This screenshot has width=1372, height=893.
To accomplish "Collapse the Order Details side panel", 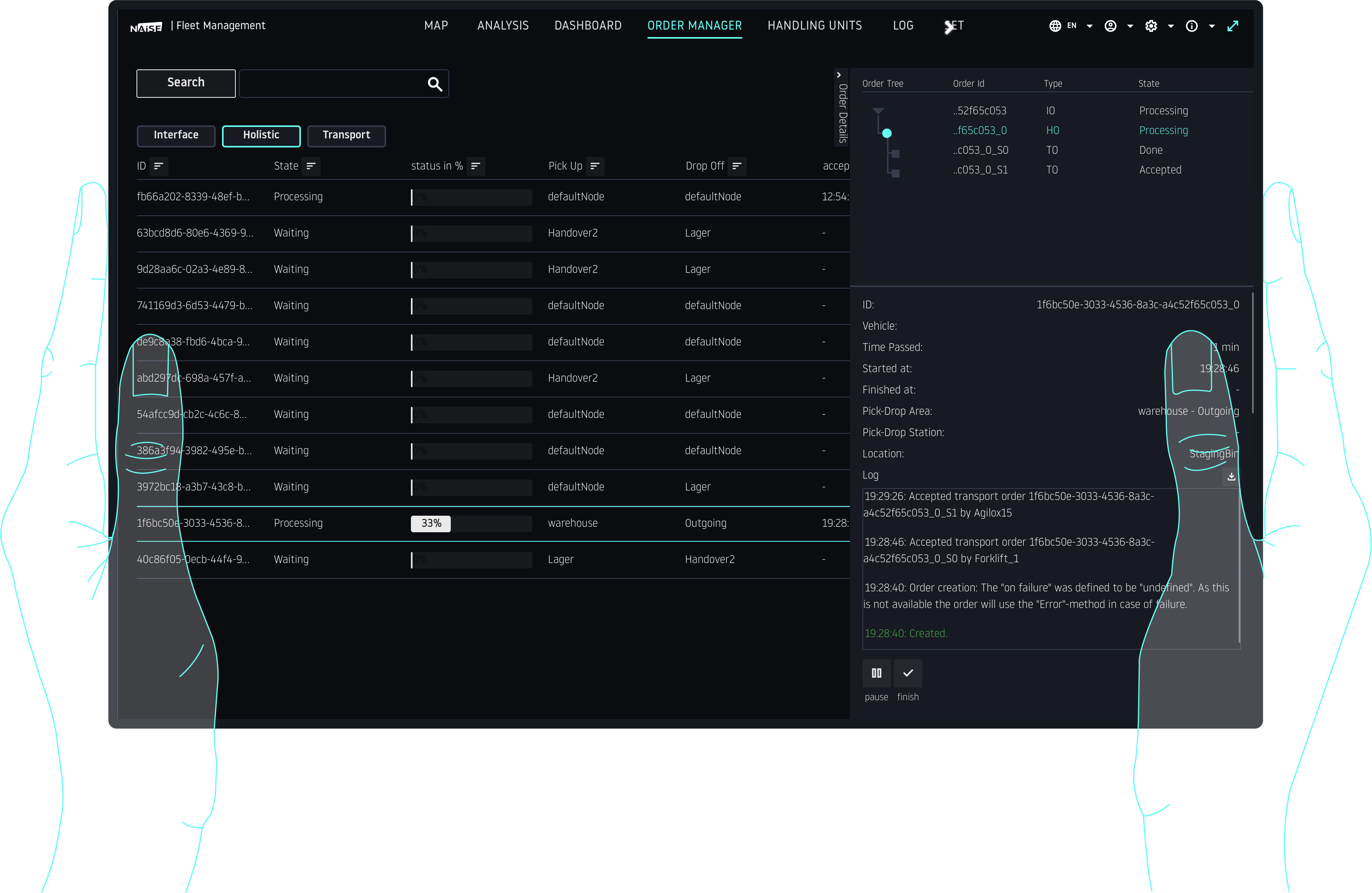I will click(x=839, y=75).
